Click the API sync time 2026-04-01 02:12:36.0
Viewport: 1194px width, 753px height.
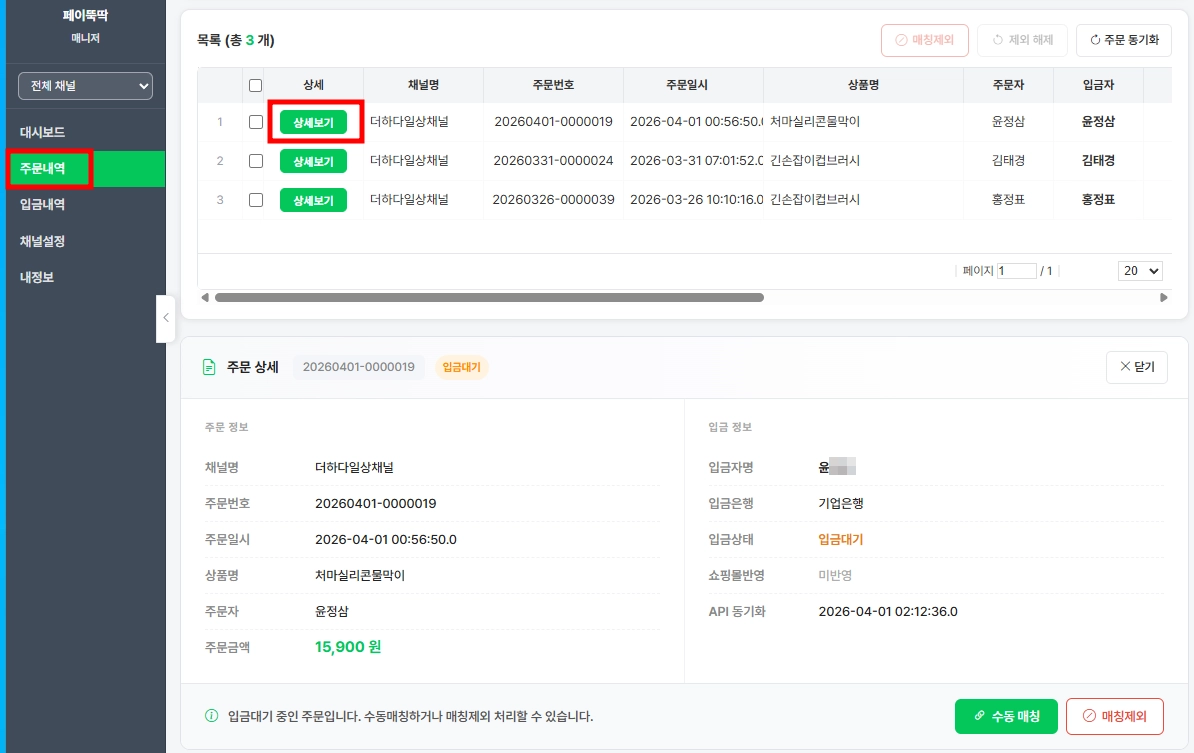click(888, 611)
